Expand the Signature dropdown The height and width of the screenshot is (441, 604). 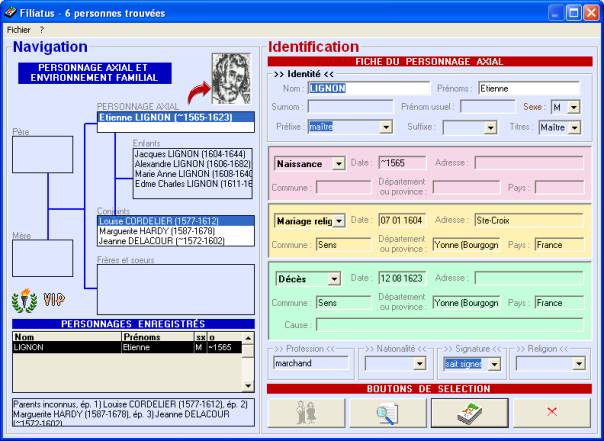tap(493, 363)
